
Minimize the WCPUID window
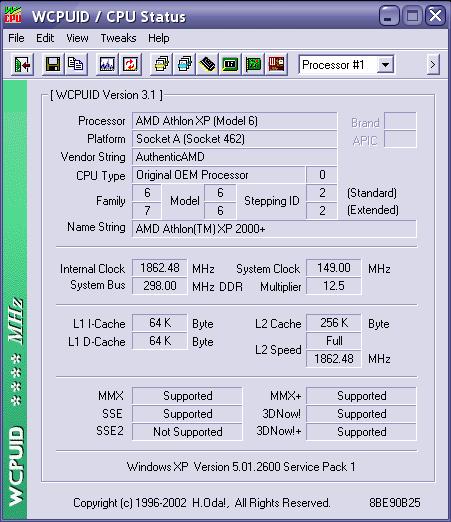(389, 16)
